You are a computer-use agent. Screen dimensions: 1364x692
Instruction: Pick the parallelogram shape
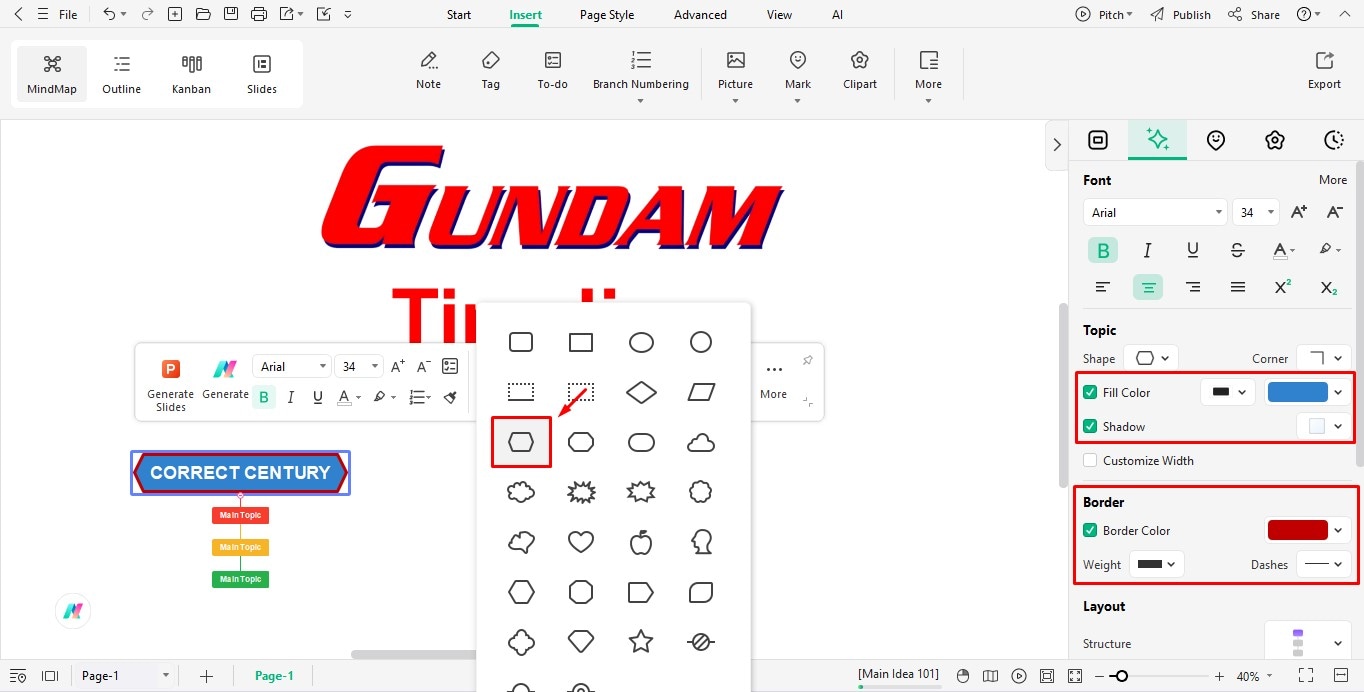tap(701, 392)
